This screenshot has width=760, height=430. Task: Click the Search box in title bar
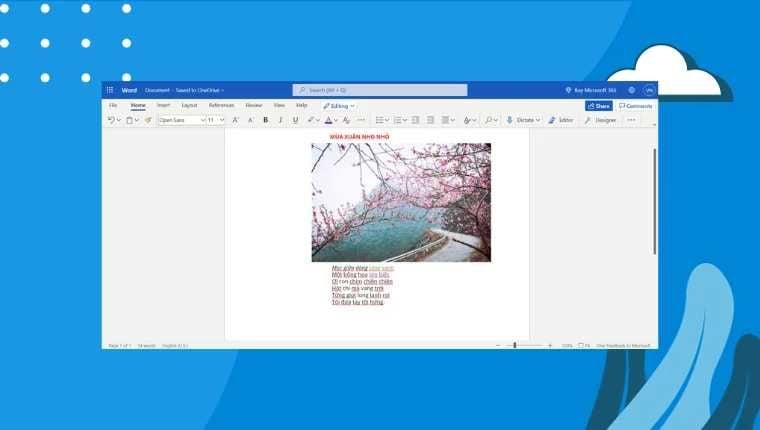380,90
